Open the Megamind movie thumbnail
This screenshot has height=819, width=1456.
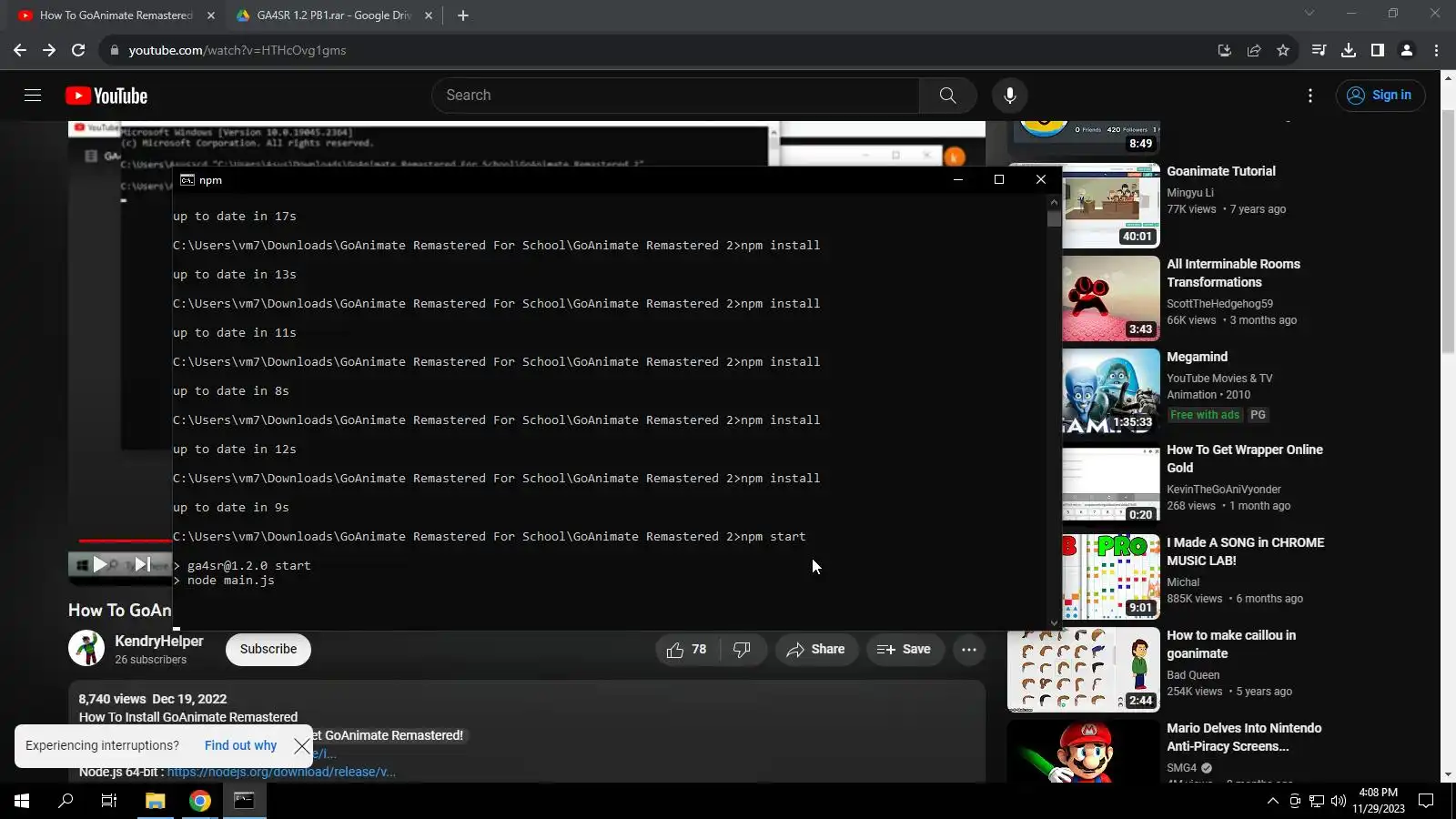pos(1111,391)
